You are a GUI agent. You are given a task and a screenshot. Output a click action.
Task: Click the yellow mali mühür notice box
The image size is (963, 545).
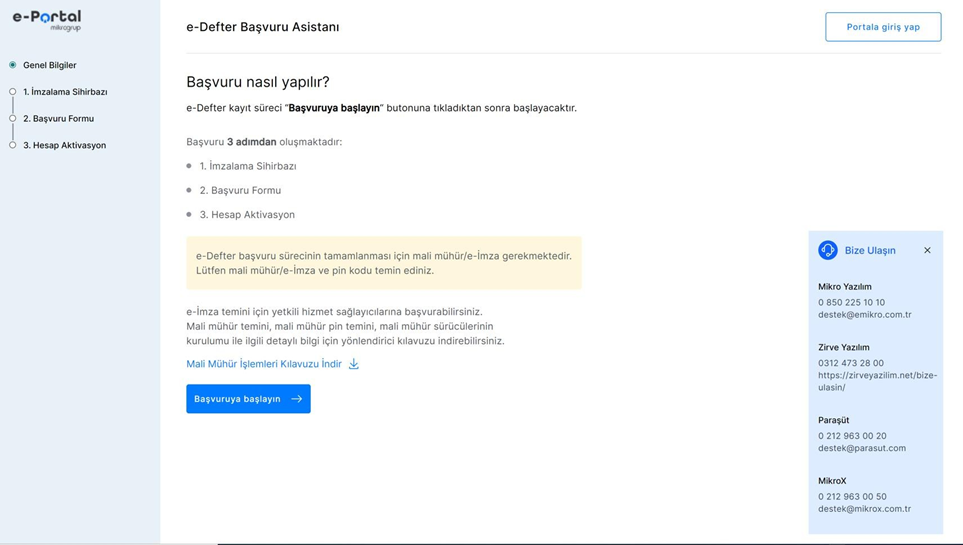(383, 263)
